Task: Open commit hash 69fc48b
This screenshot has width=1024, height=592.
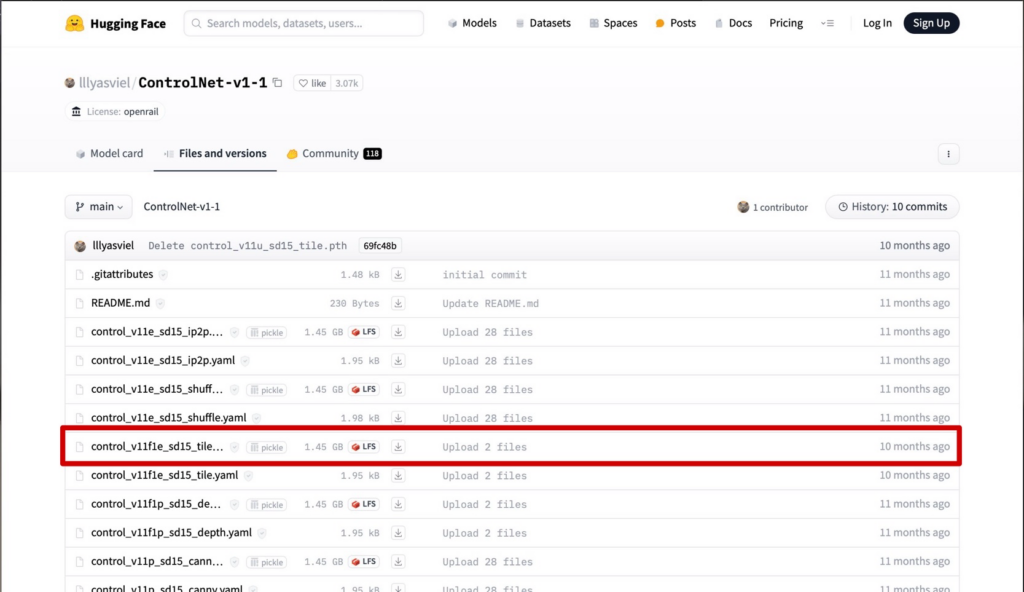Action: [x=380, y=246]
